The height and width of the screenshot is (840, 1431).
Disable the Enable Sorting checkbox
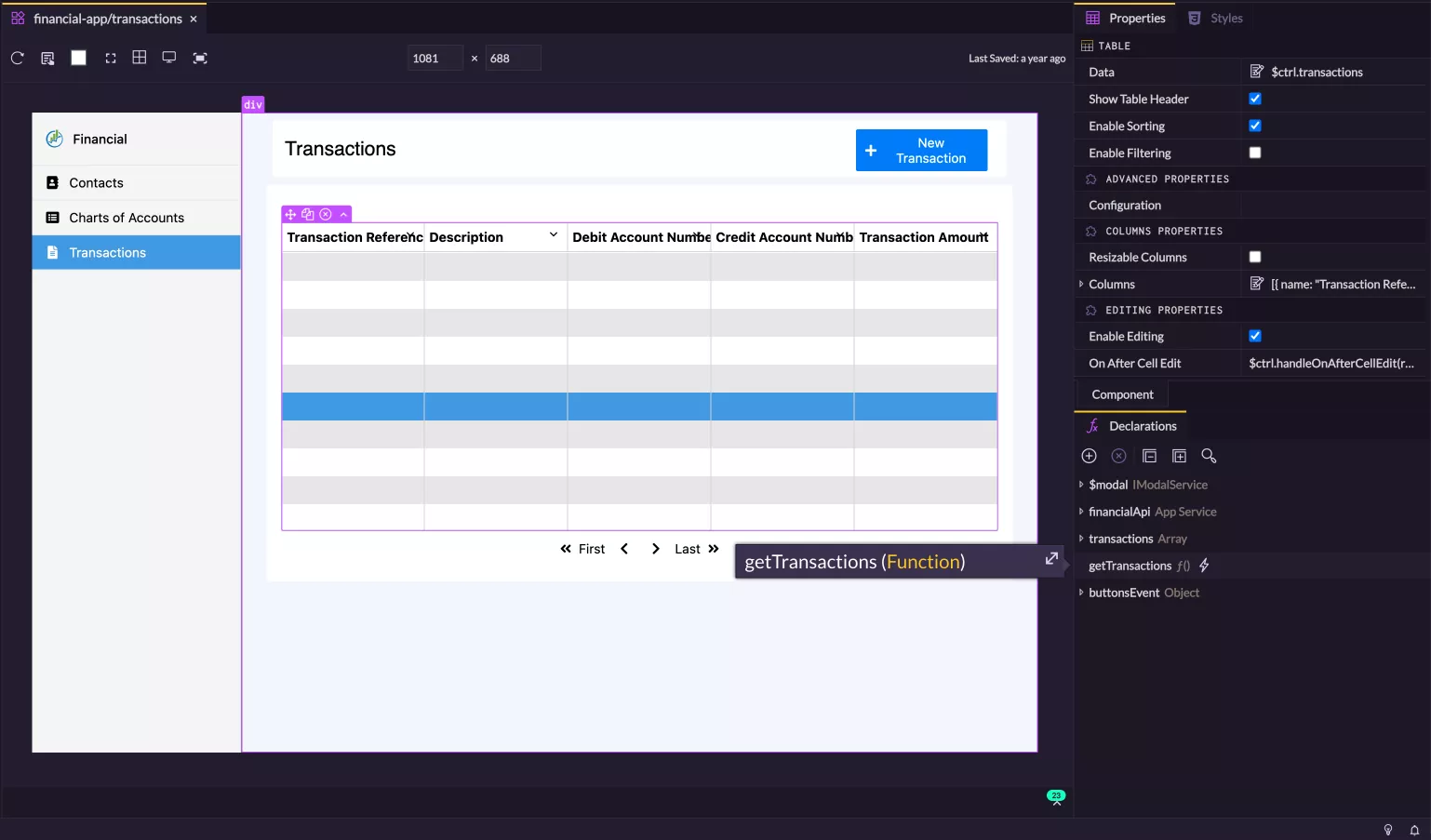tap(1255, 126)
